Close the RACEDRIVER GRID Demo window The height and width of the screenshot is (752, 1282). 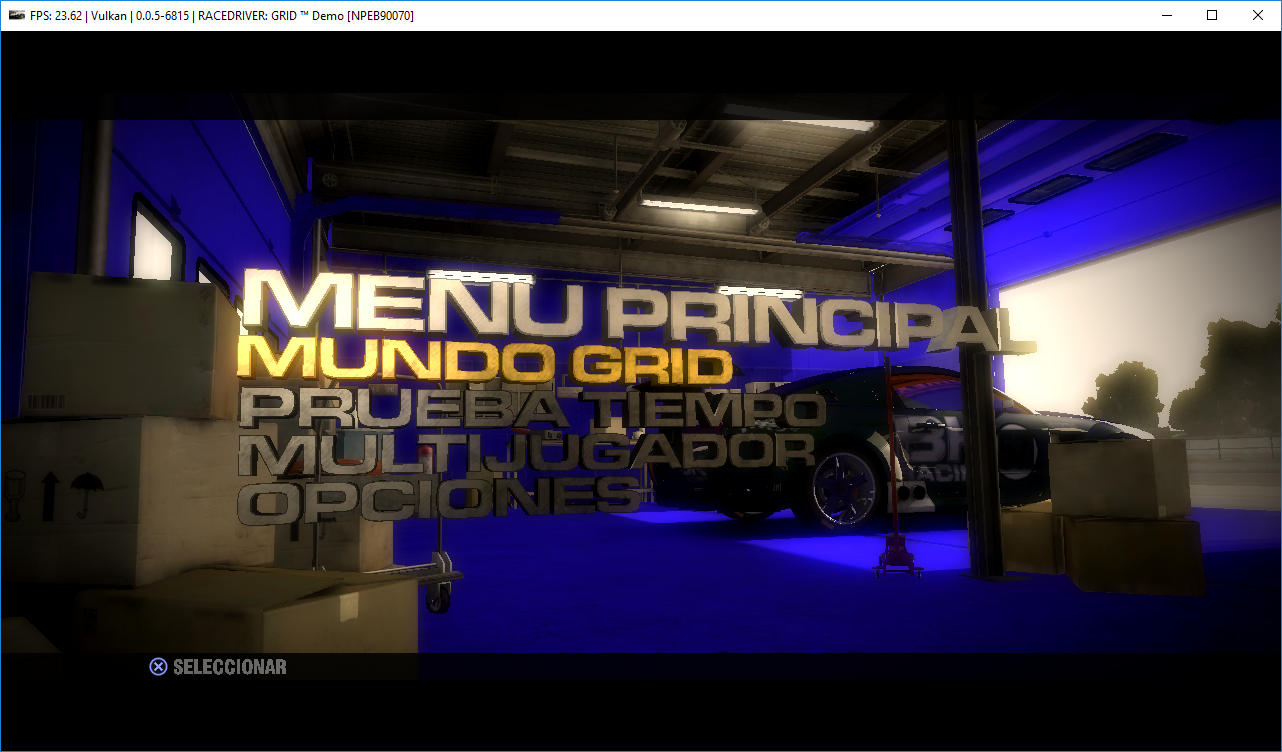1258,15
